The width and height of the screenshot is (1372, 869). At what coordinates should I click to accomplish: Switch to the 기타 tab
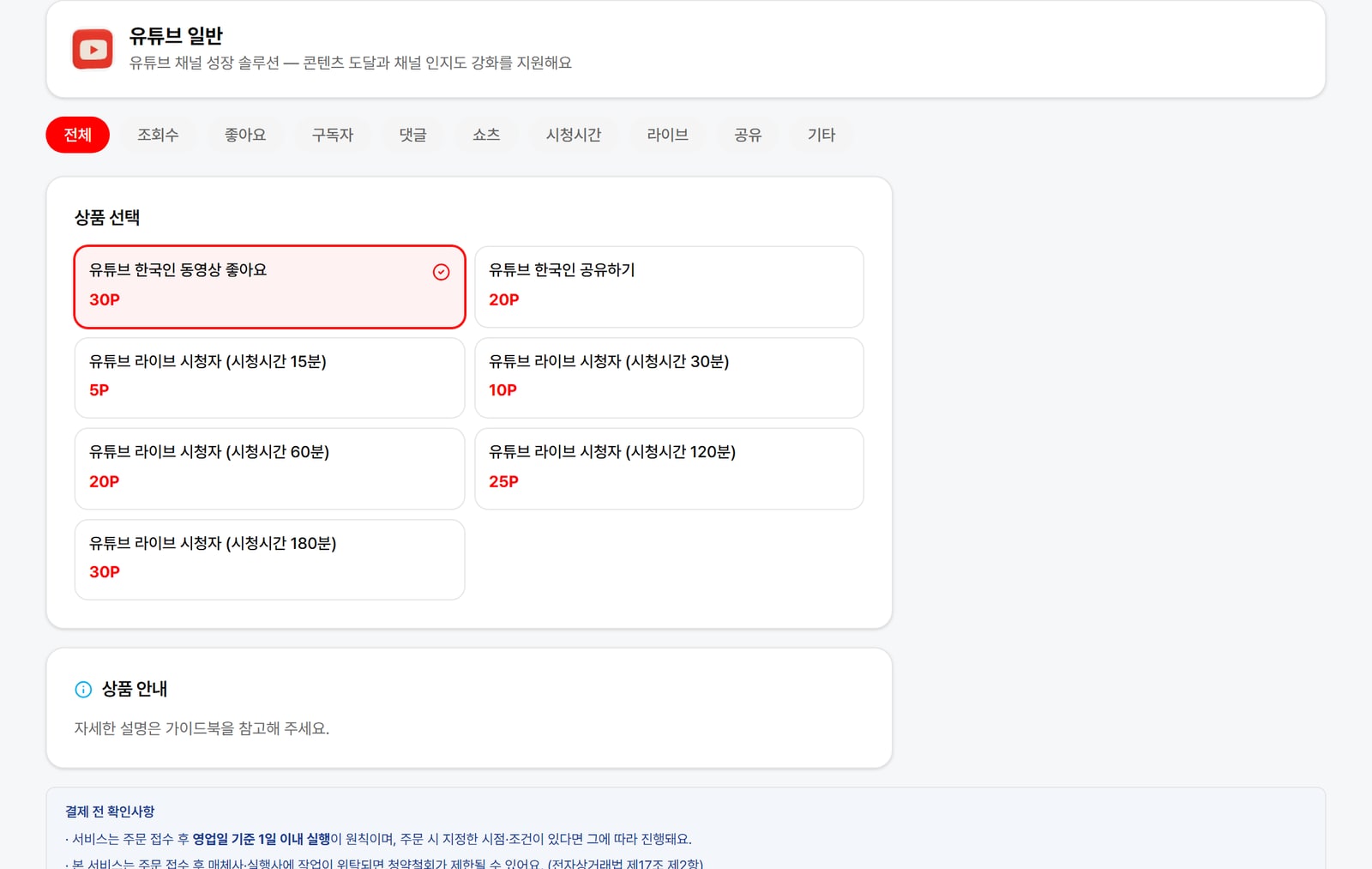tap(821, 135)
